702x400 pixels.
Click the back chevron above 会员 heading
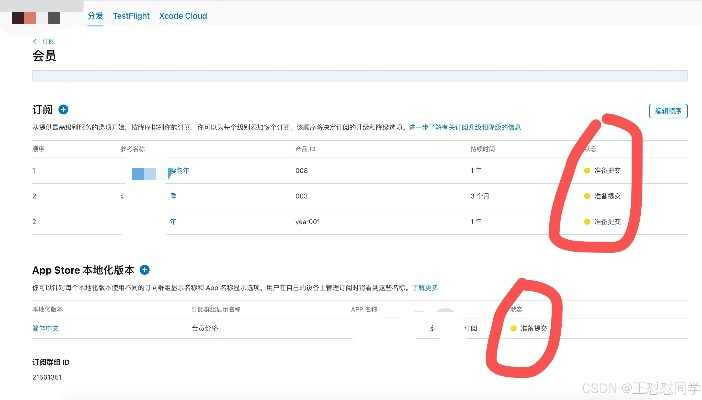point(37,42)
